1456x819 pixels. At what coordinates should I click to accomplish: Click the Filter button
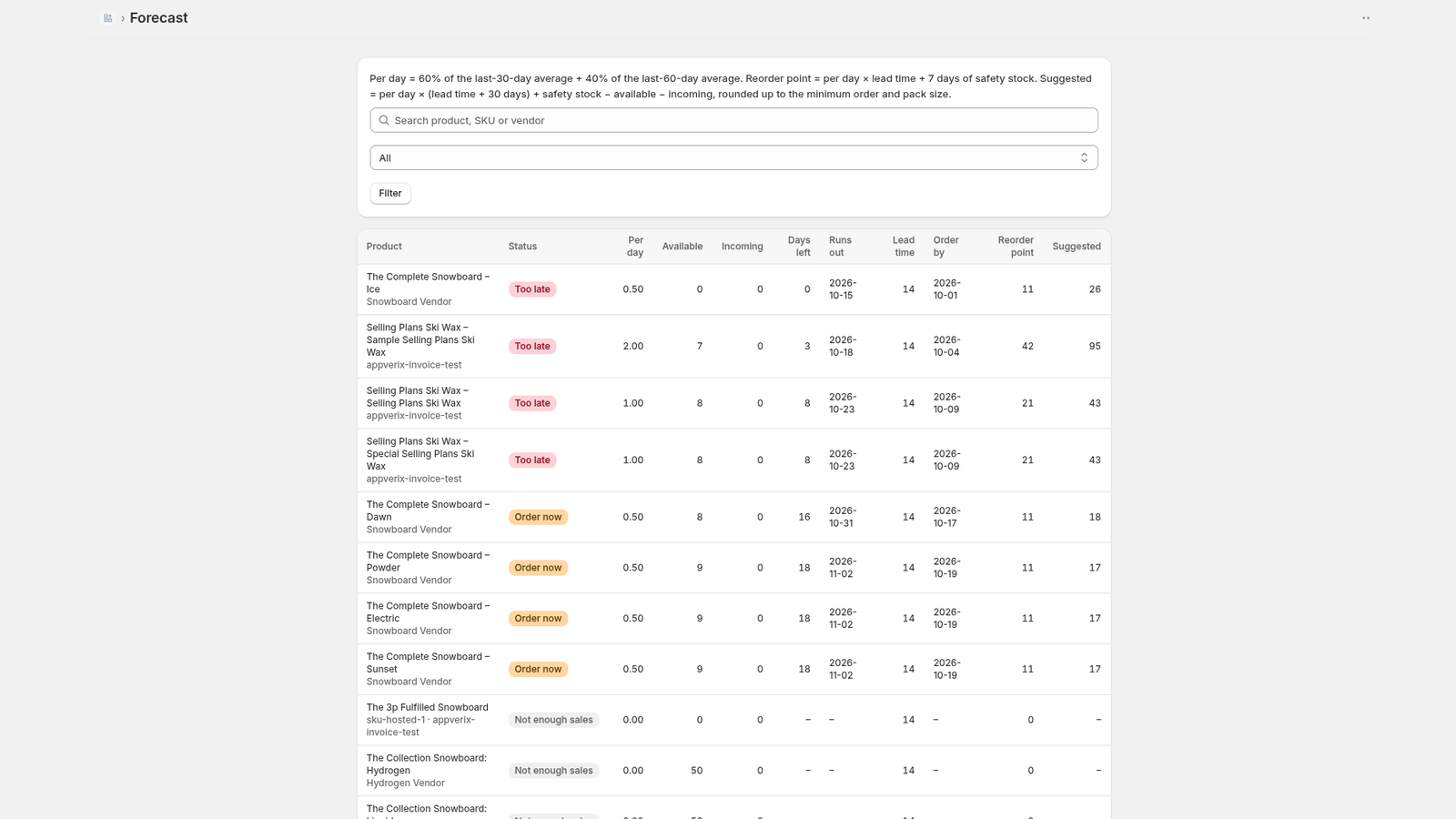[390, 193]
